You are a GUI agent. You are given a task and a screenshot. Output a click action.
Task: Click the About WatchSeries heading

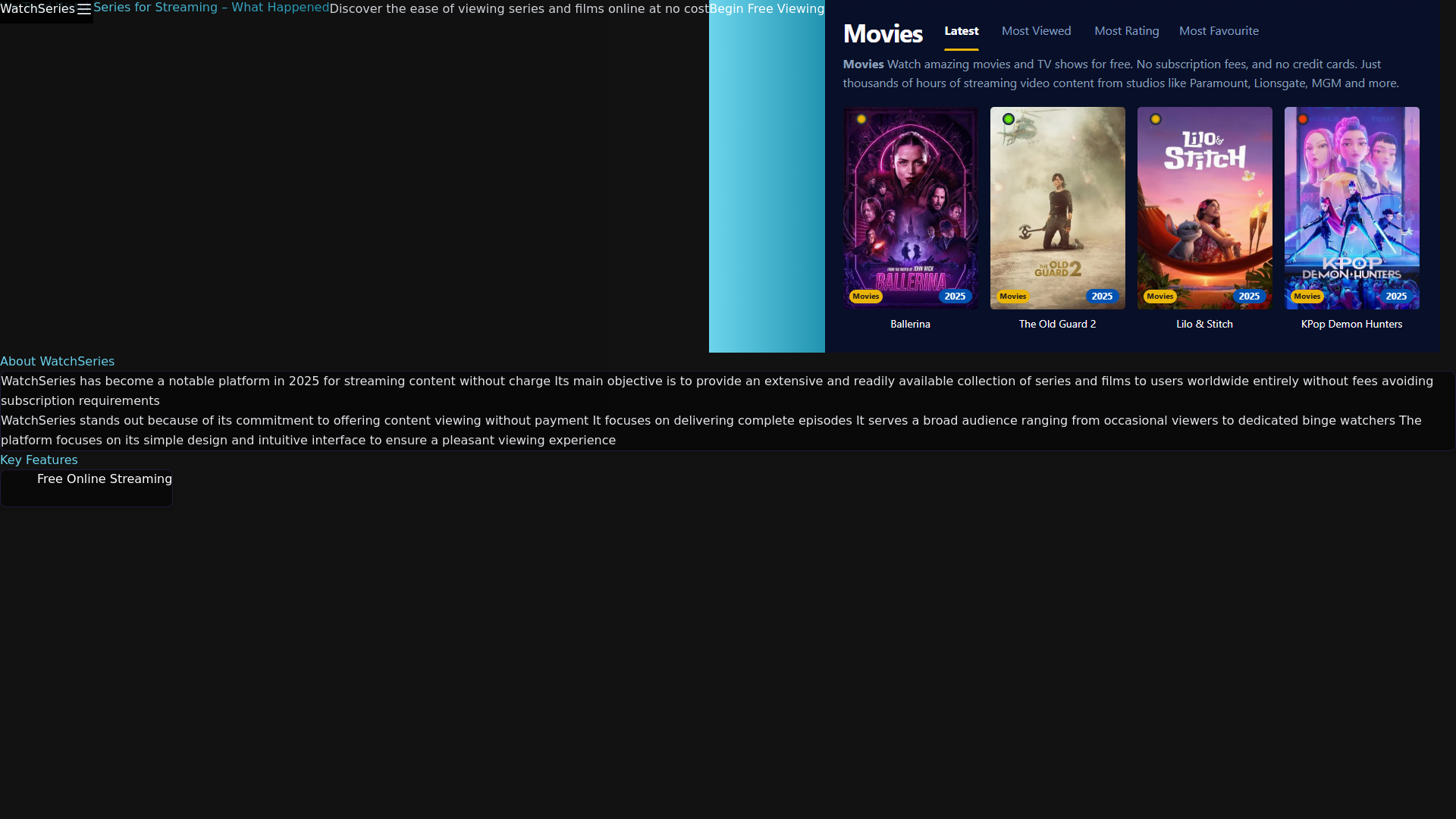(x=57, y=362)
